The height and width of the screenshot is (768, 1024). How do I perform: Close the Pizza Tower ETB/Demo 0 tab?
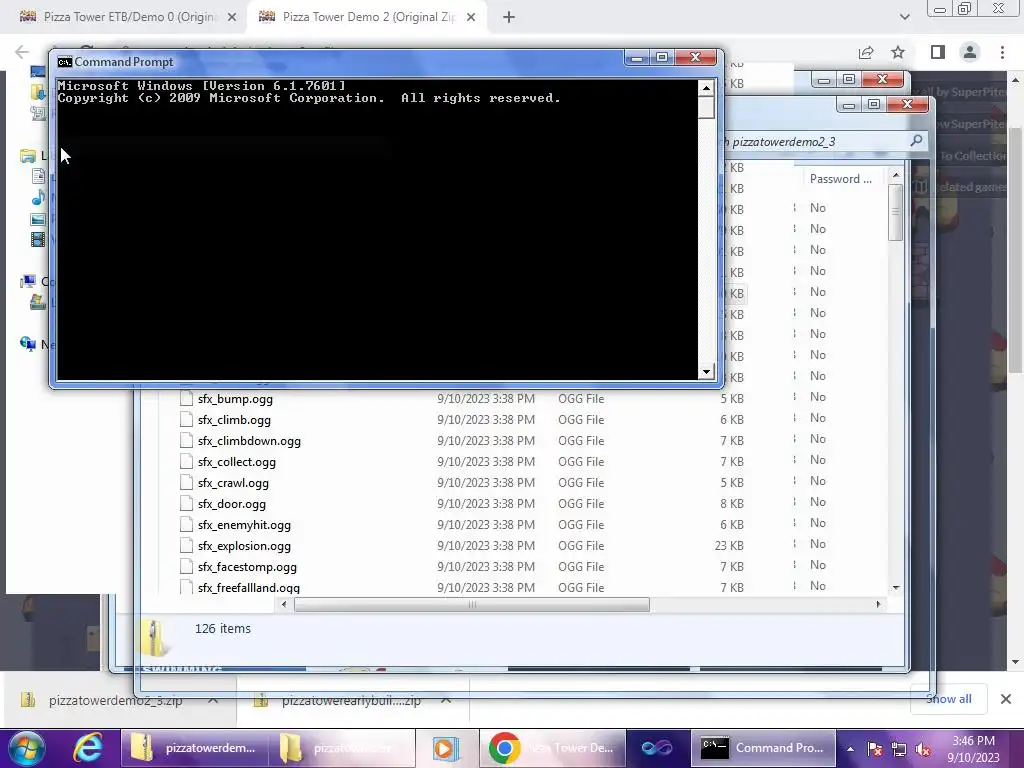(232, 18)
